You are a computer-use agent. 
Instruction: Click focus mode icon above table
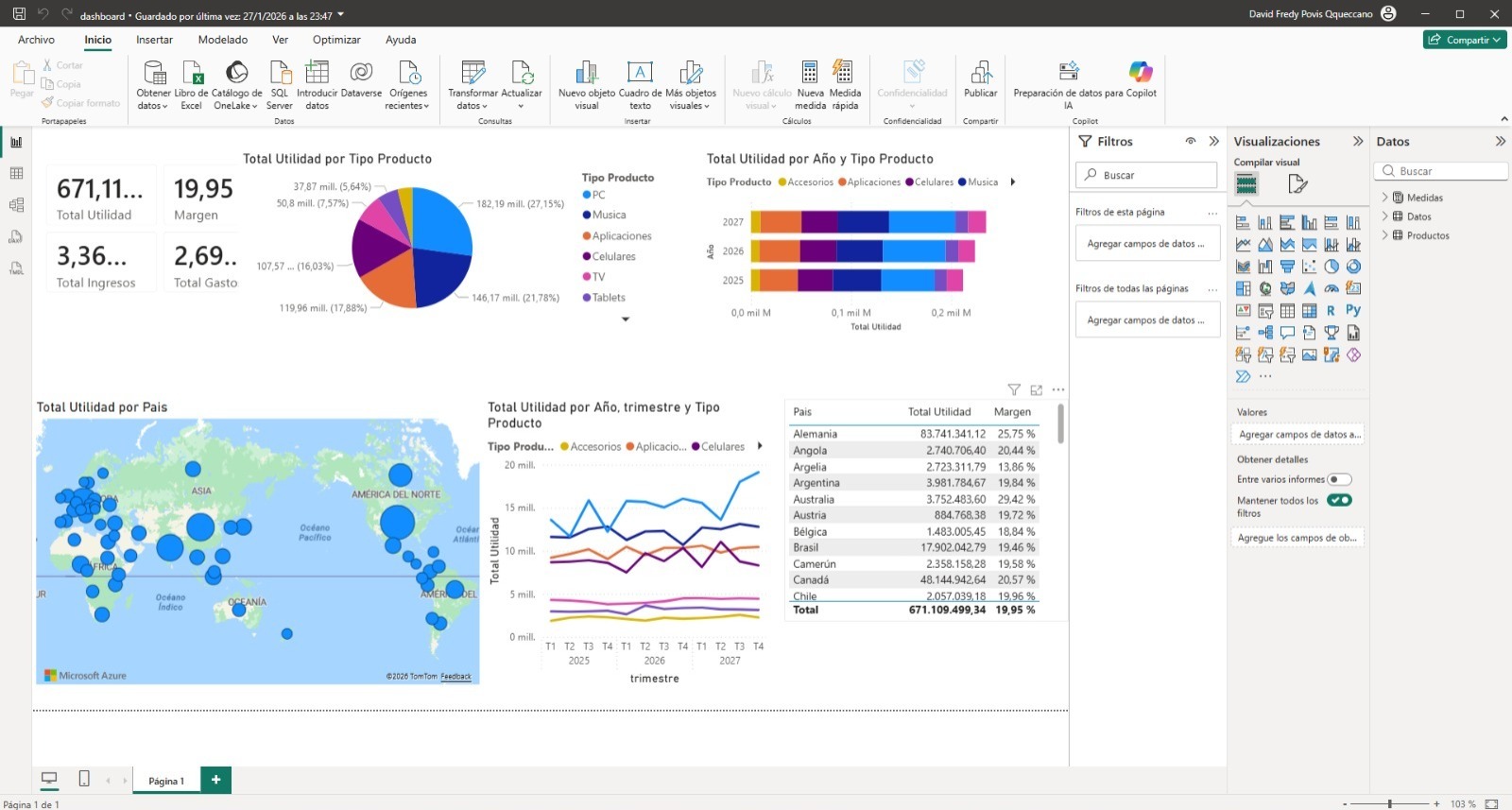1036,389
